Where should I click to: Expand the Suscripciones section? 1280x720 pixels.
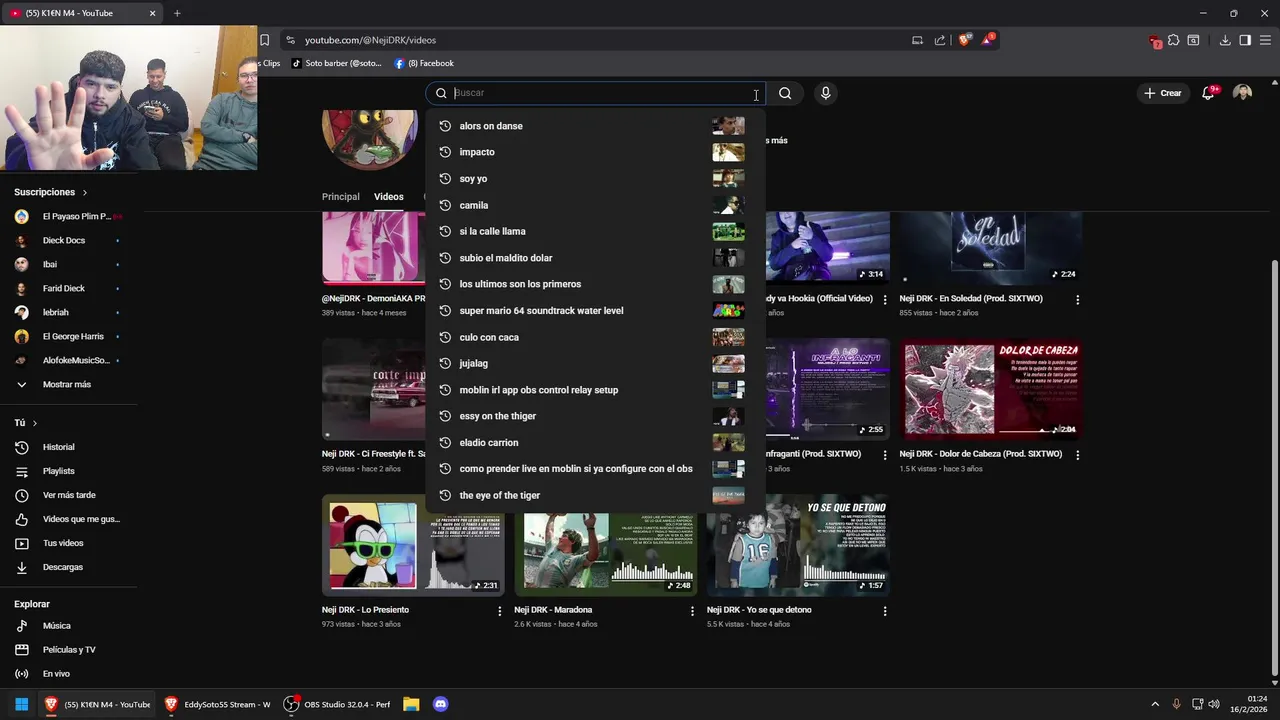[x=50, y=192]
